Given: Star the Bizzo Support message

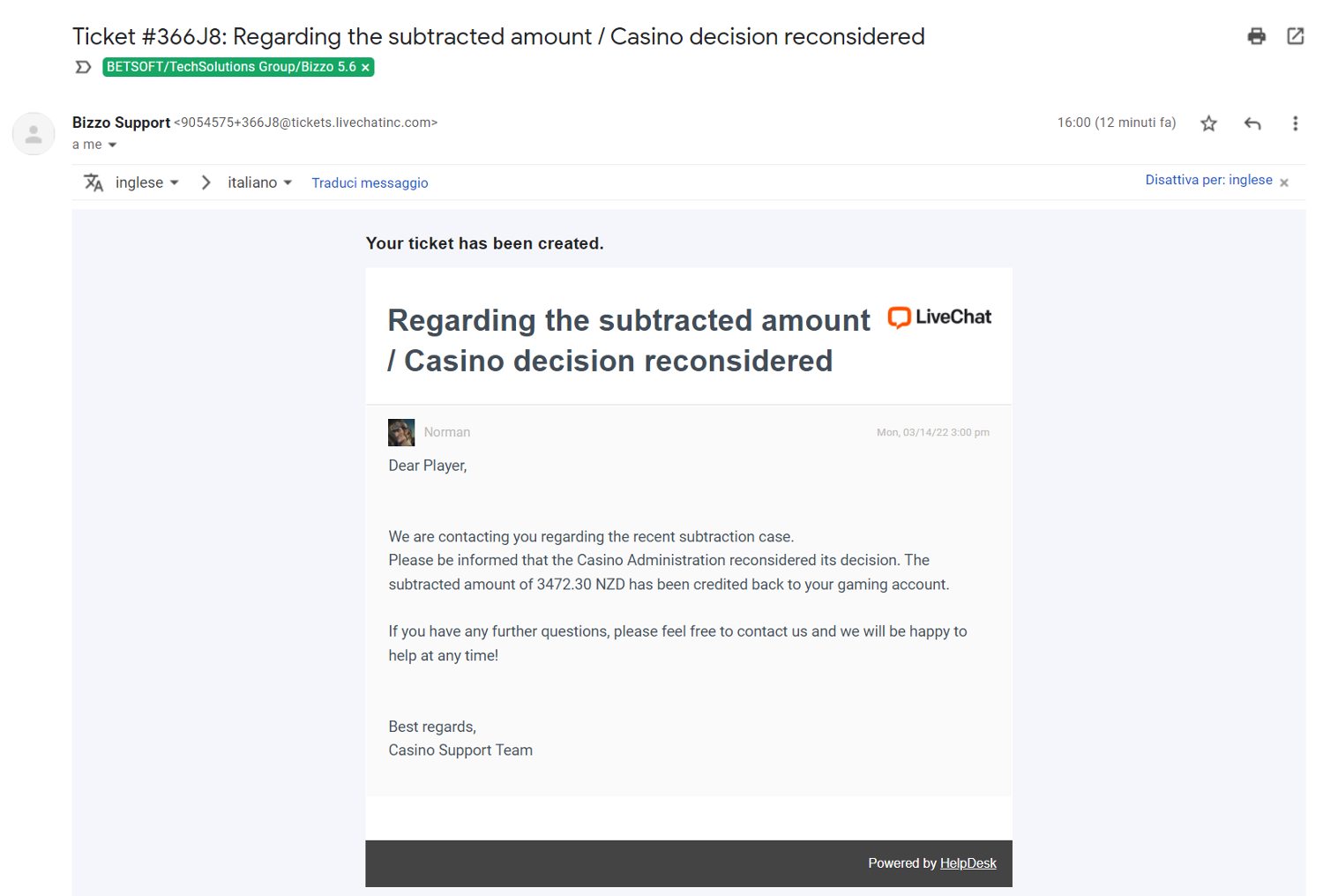Looking at the screenshot, I should tap(1208, 123).
